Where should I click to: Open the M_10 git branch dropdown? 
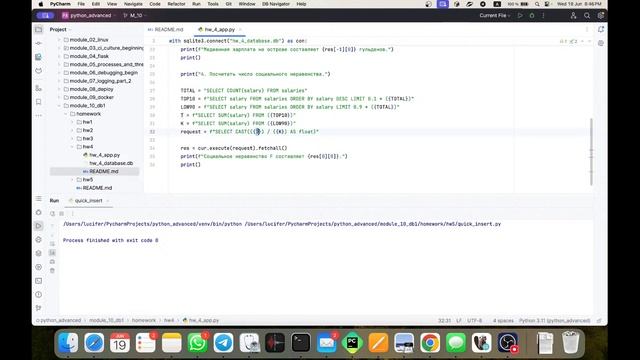(x=135, y=16)
